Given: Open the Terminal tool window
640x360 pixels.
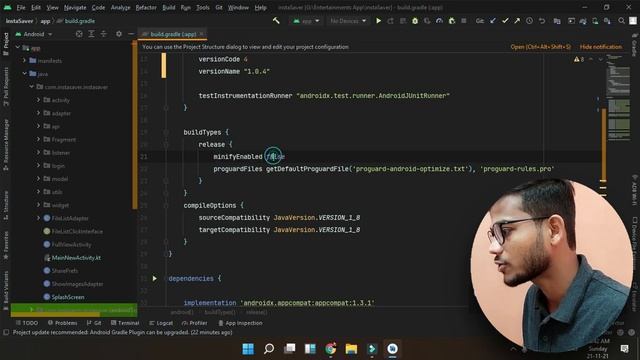Looking at the screenshot, I should 125,323.
